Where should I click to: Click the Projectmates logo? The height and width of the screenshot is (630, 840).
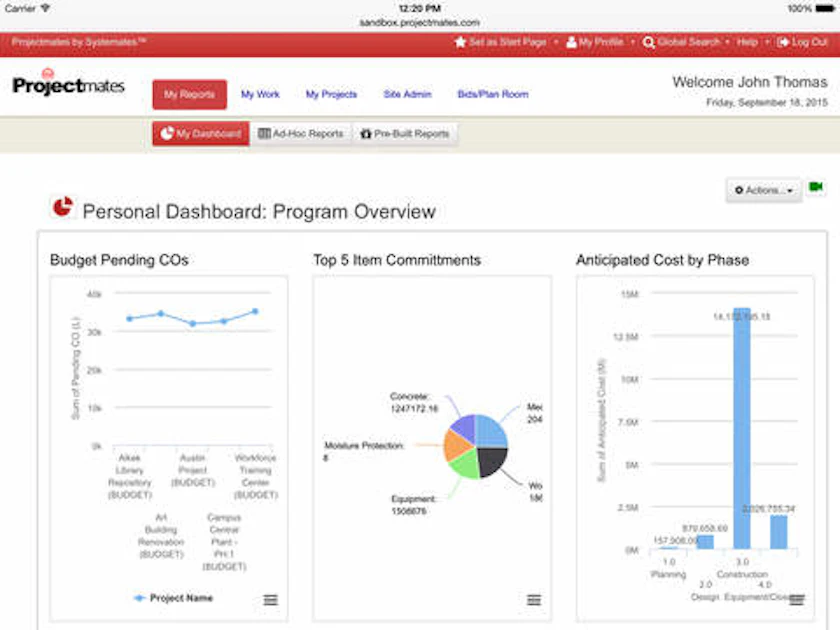coord(69,83)
